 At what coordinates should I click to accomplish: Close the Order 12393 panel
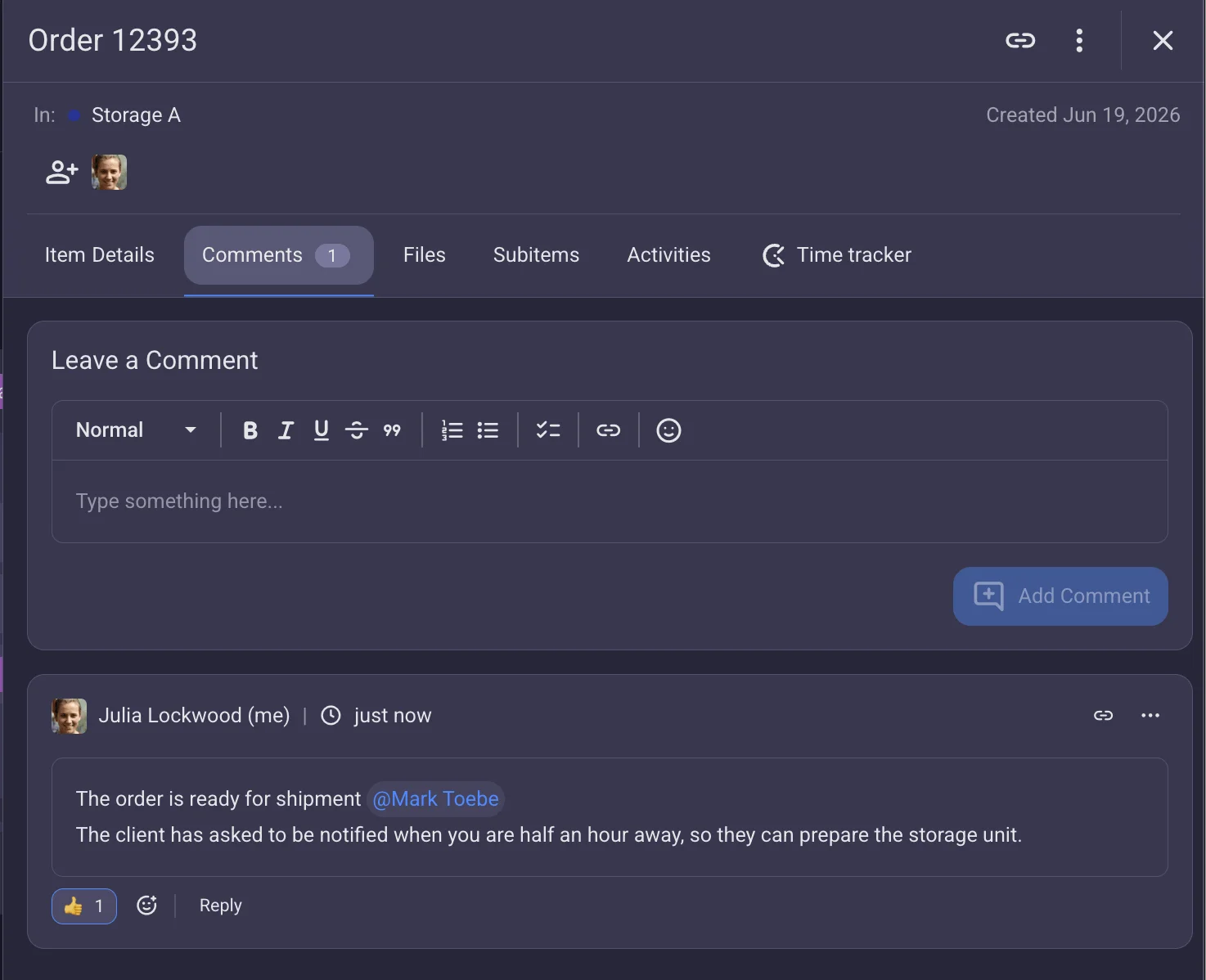point(1163,40)
